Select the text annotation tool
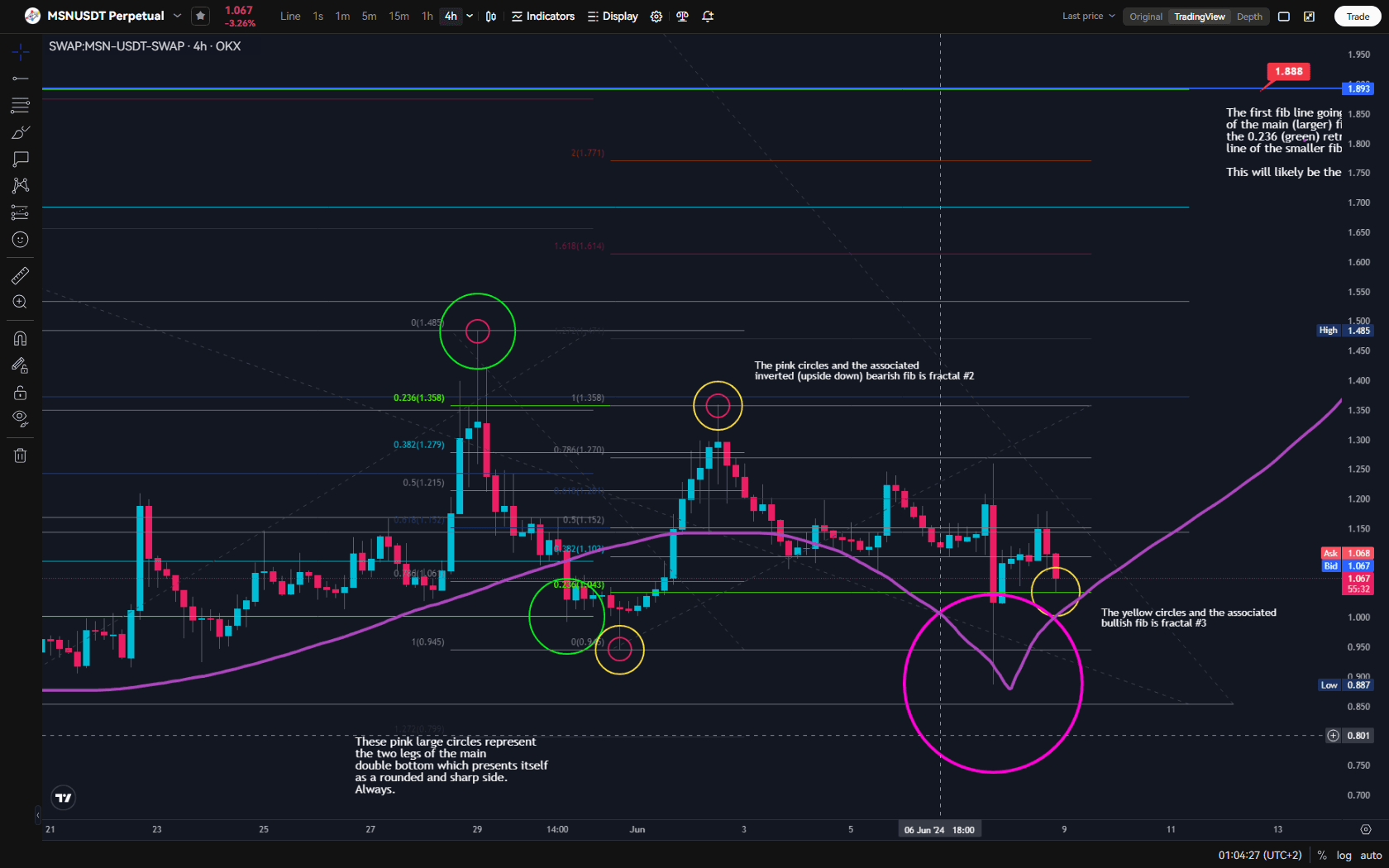Screen dimensions: 1389x868 (x=21, y=159)
